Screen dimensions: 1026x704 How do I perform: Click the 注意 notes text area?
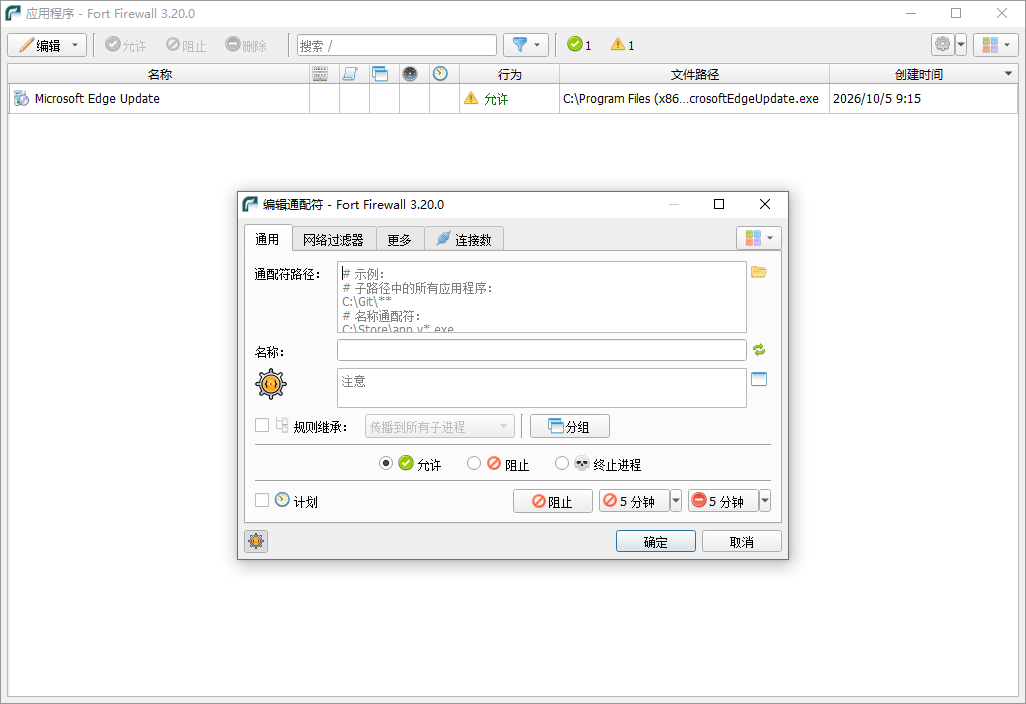click(542, 388)
